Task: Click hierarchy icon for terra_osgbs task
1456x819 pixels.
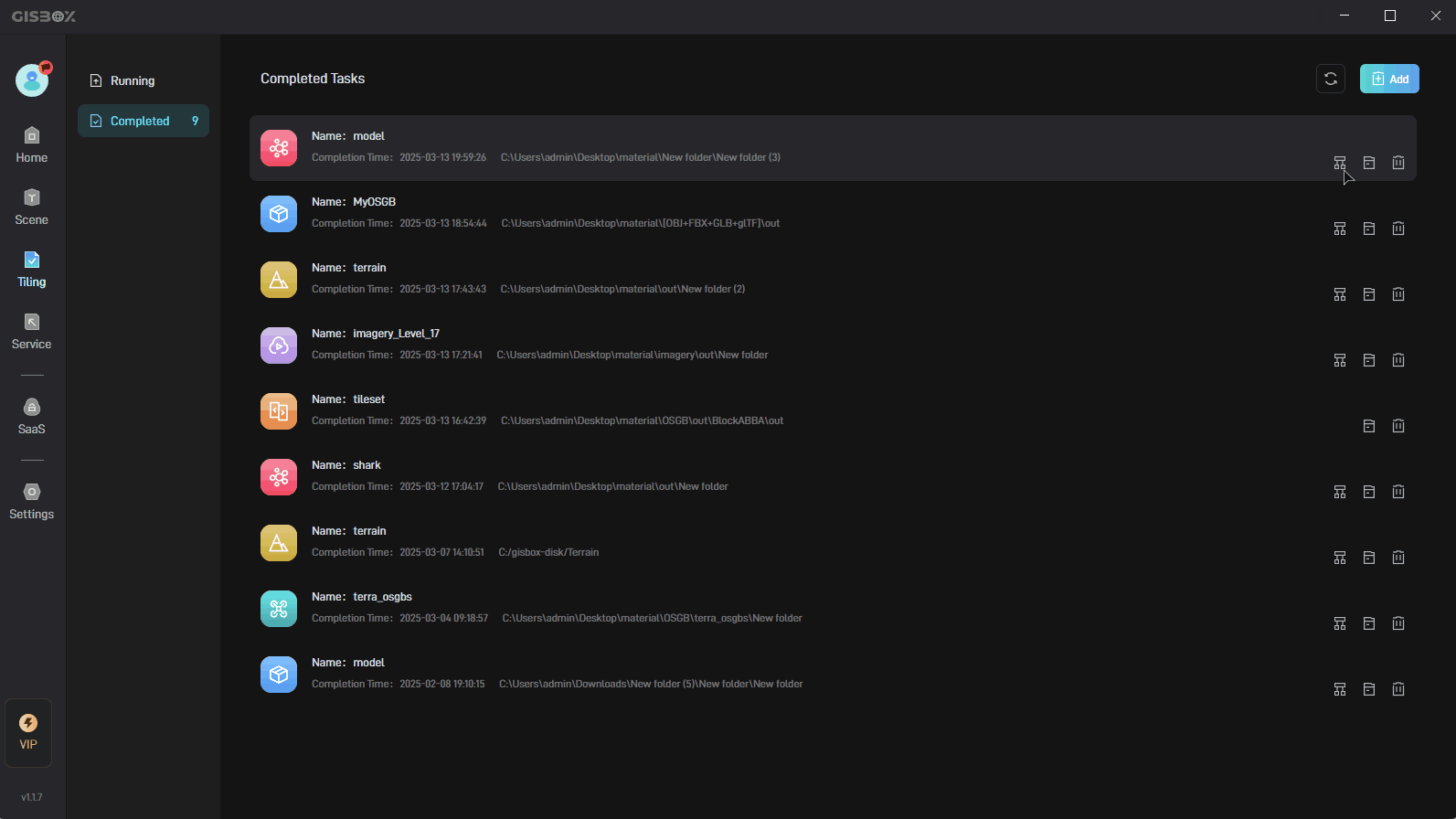Action: pos(1340,623)
